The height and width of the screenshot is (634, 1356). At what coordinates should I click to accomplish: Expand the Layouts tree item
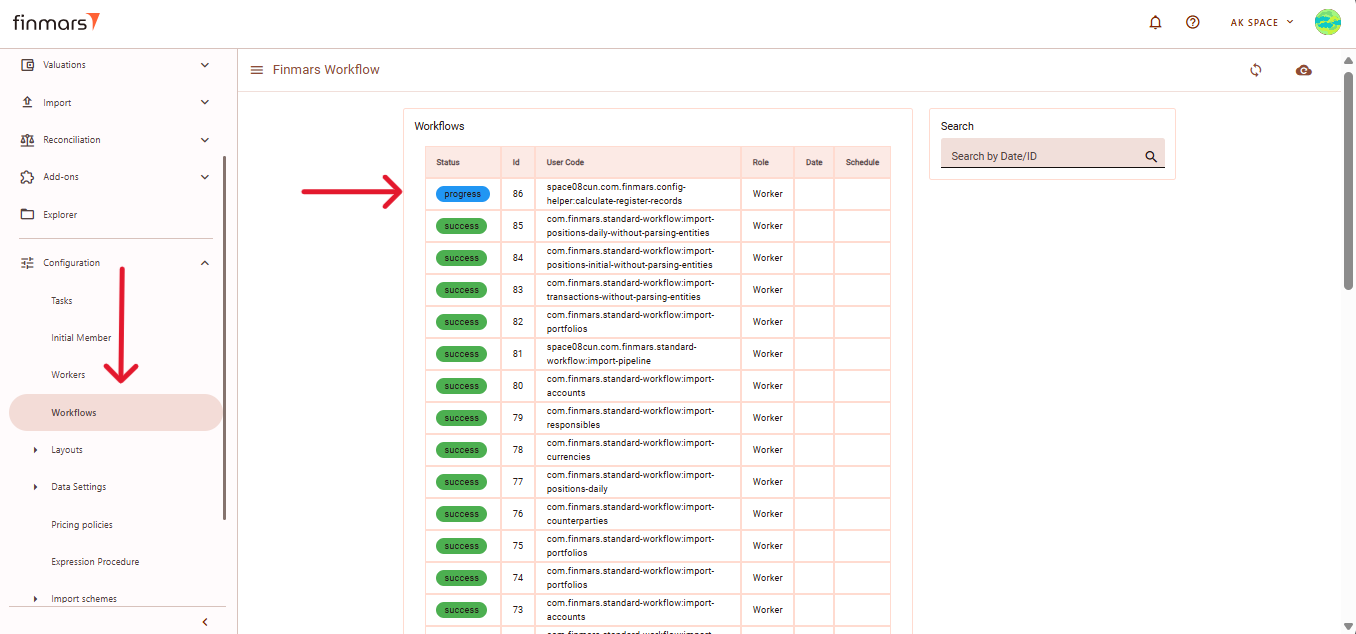tap(37, 450)
